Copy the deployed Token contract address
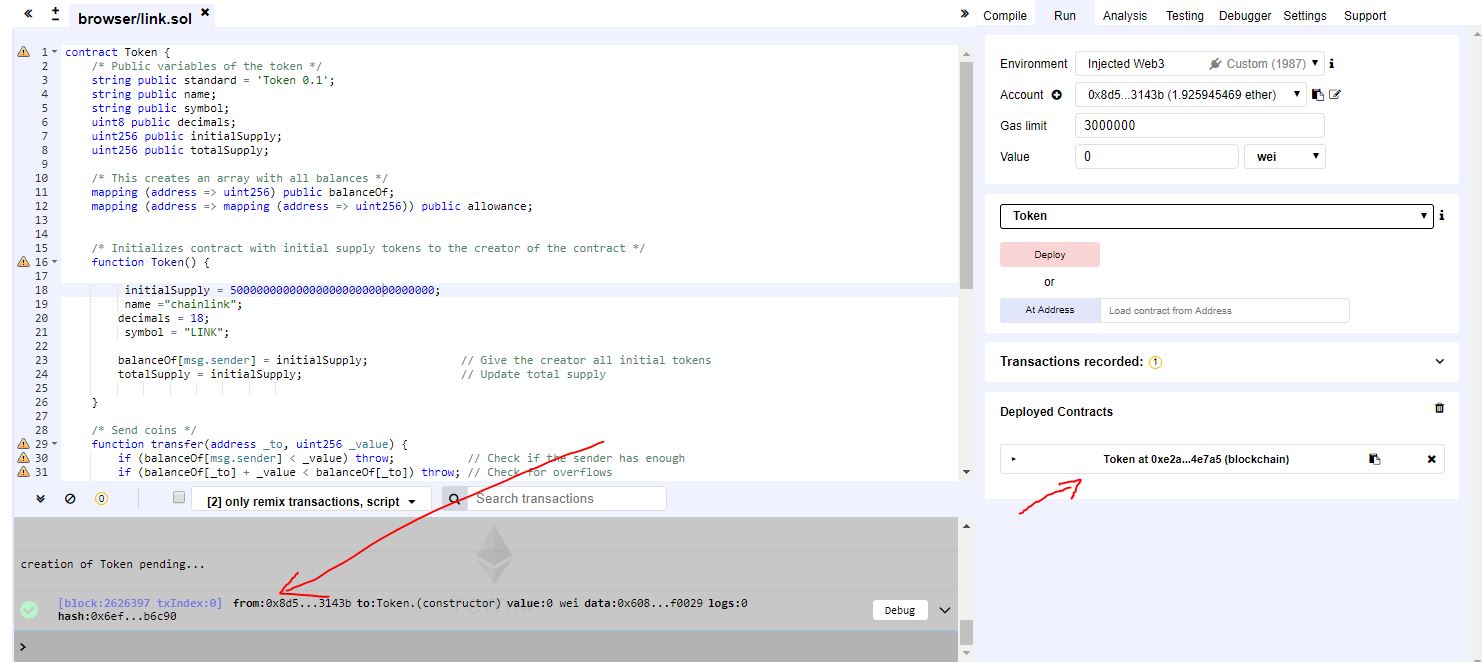 [x=1375, y=459]
